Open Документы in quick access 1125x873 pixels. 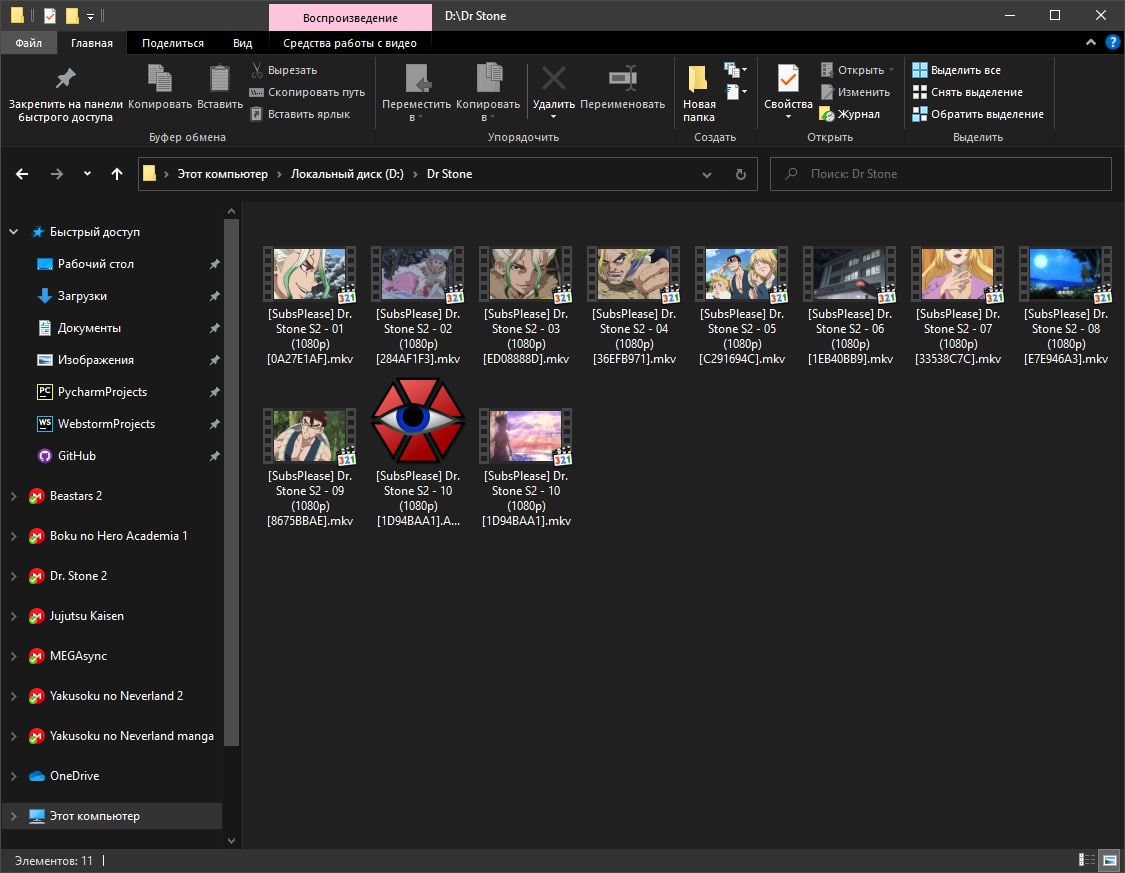click(x=89, y=328)
